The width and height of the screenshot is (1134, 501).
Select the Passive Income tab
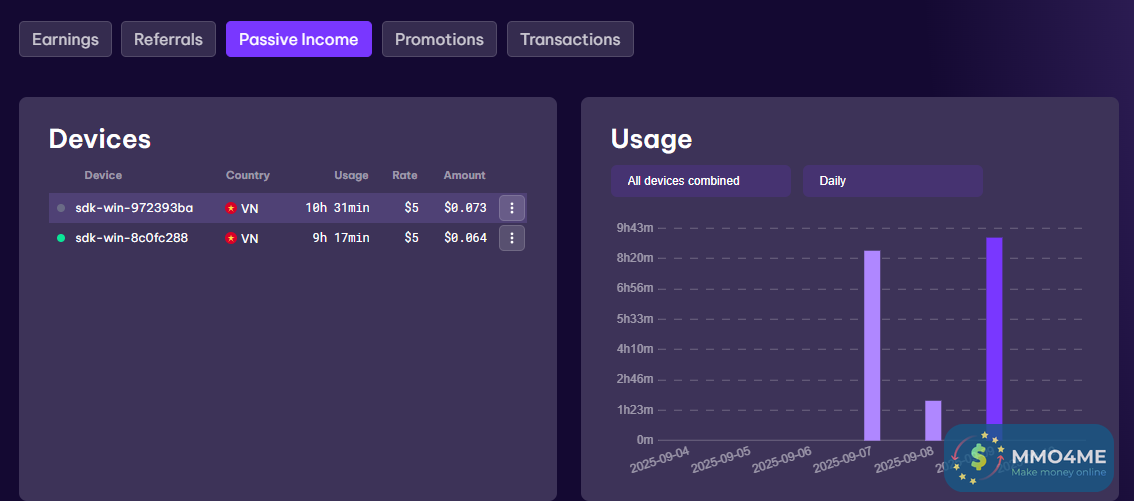[x=298, y=40]
